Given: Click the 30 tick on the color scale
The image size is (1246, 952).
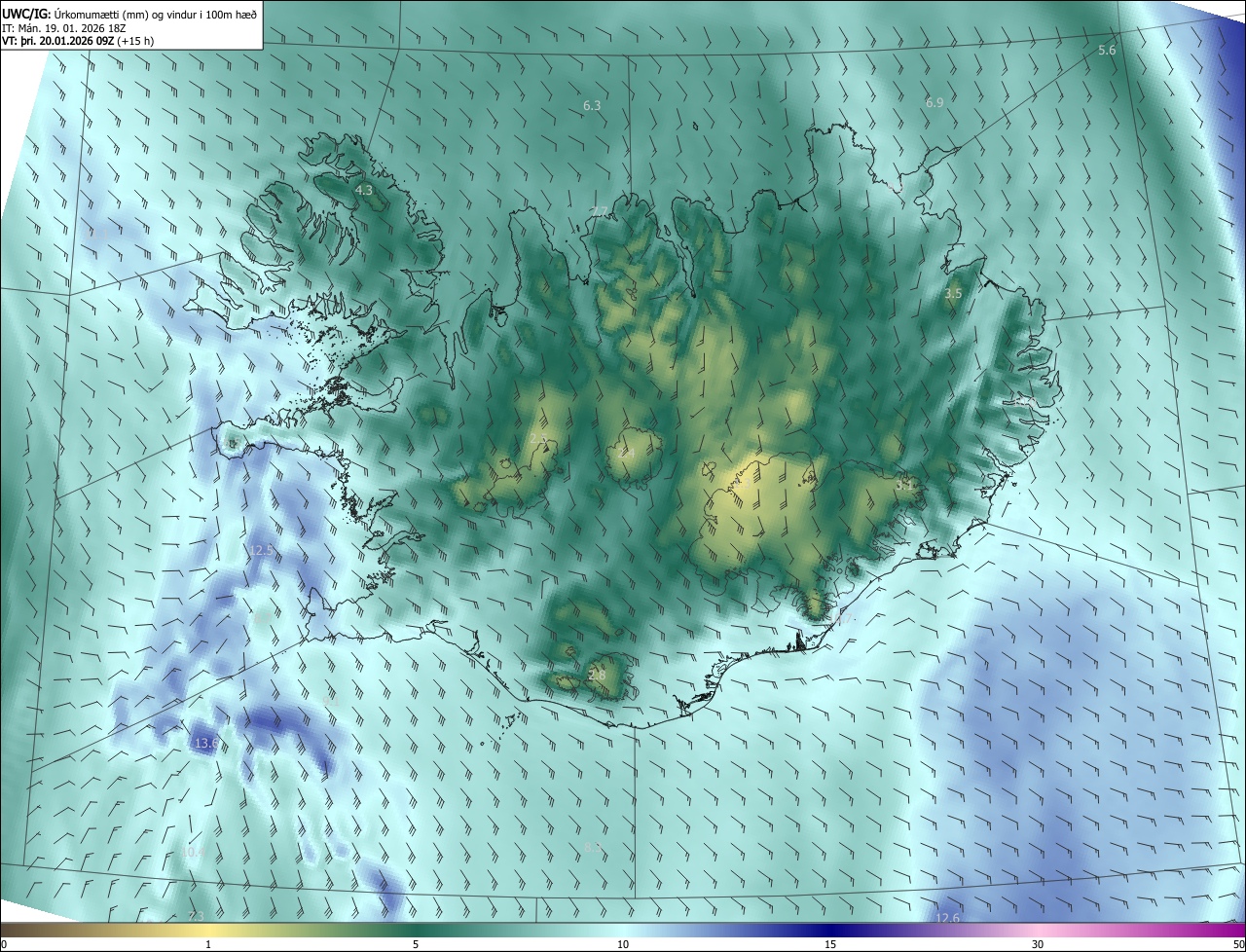Looking at the screenshot, I should pyautogui.click(x=1038, y=944).
